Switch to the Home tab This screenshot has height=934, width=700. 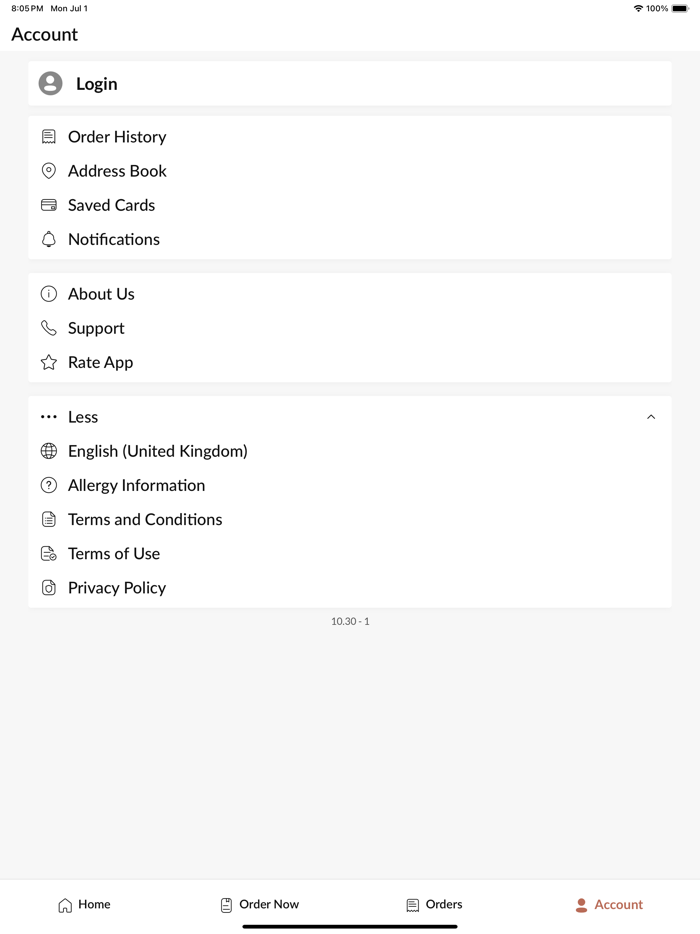pos(84,905)
